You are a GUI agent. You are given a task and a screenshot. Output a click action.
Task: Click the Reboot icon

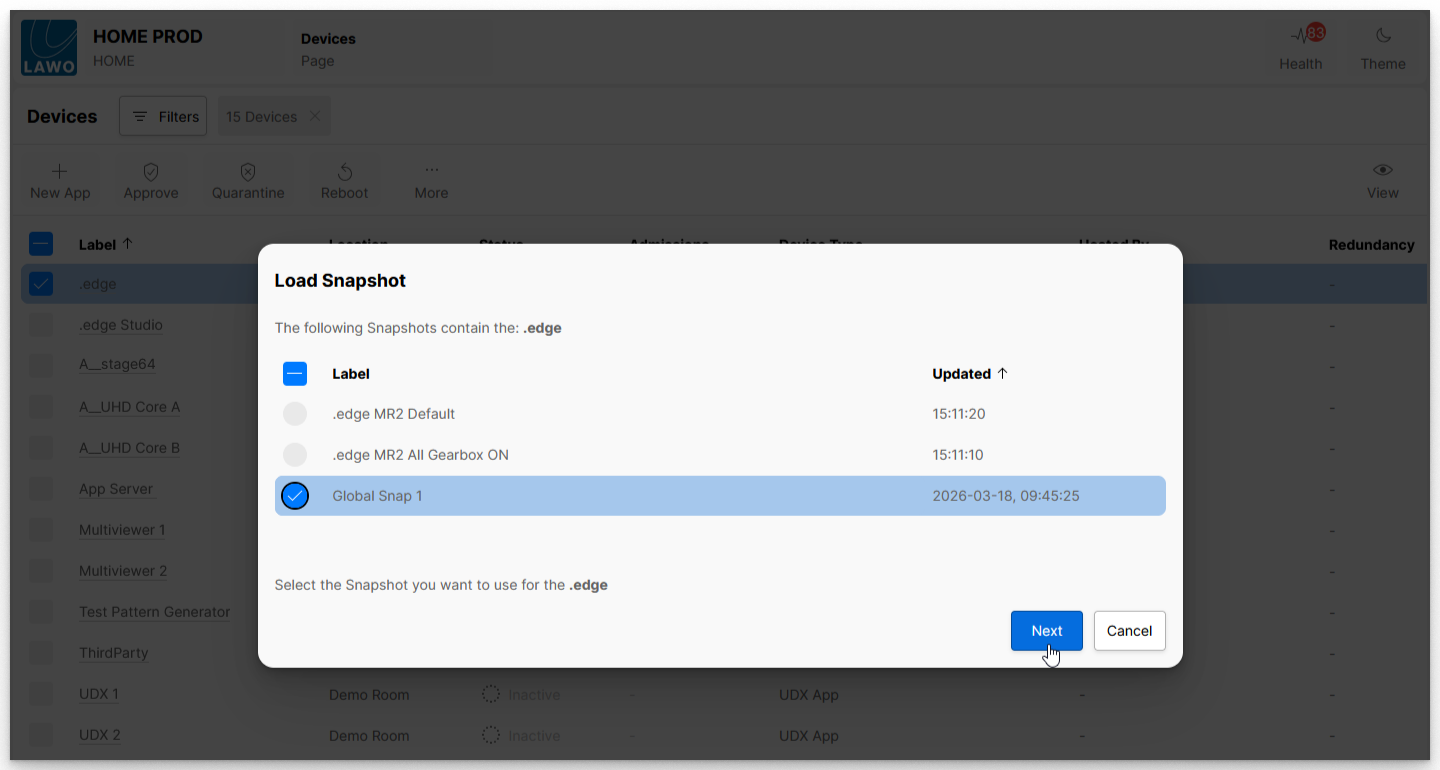coord(345,172)
